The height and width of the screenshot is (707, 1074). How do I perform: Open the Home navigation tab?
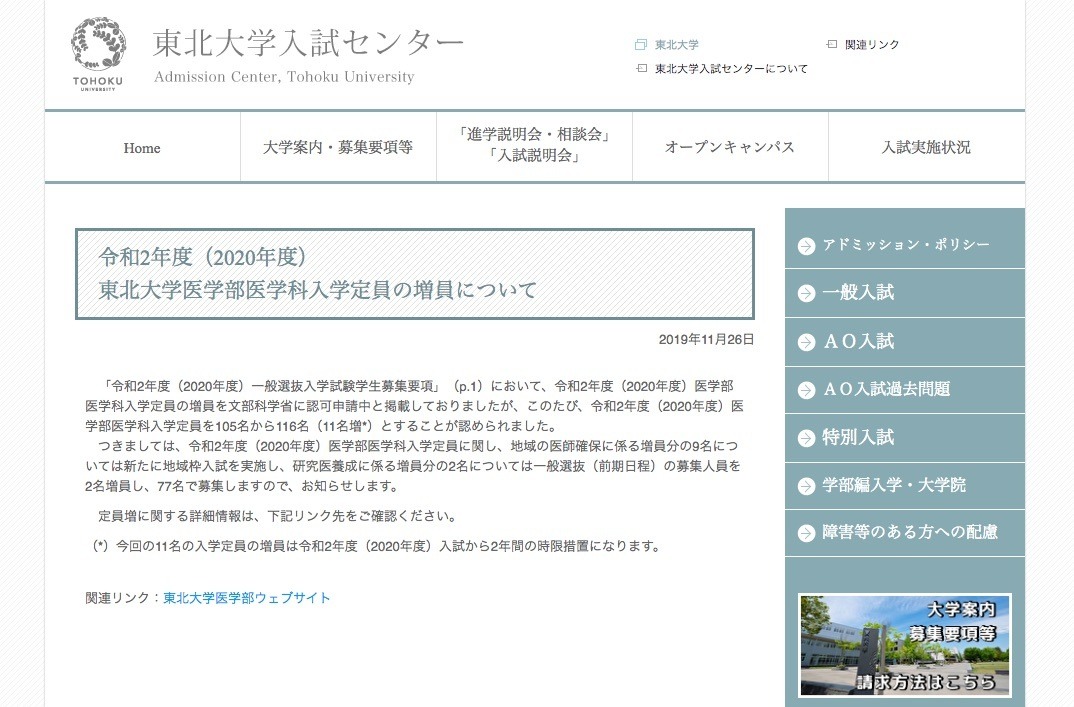142,147
